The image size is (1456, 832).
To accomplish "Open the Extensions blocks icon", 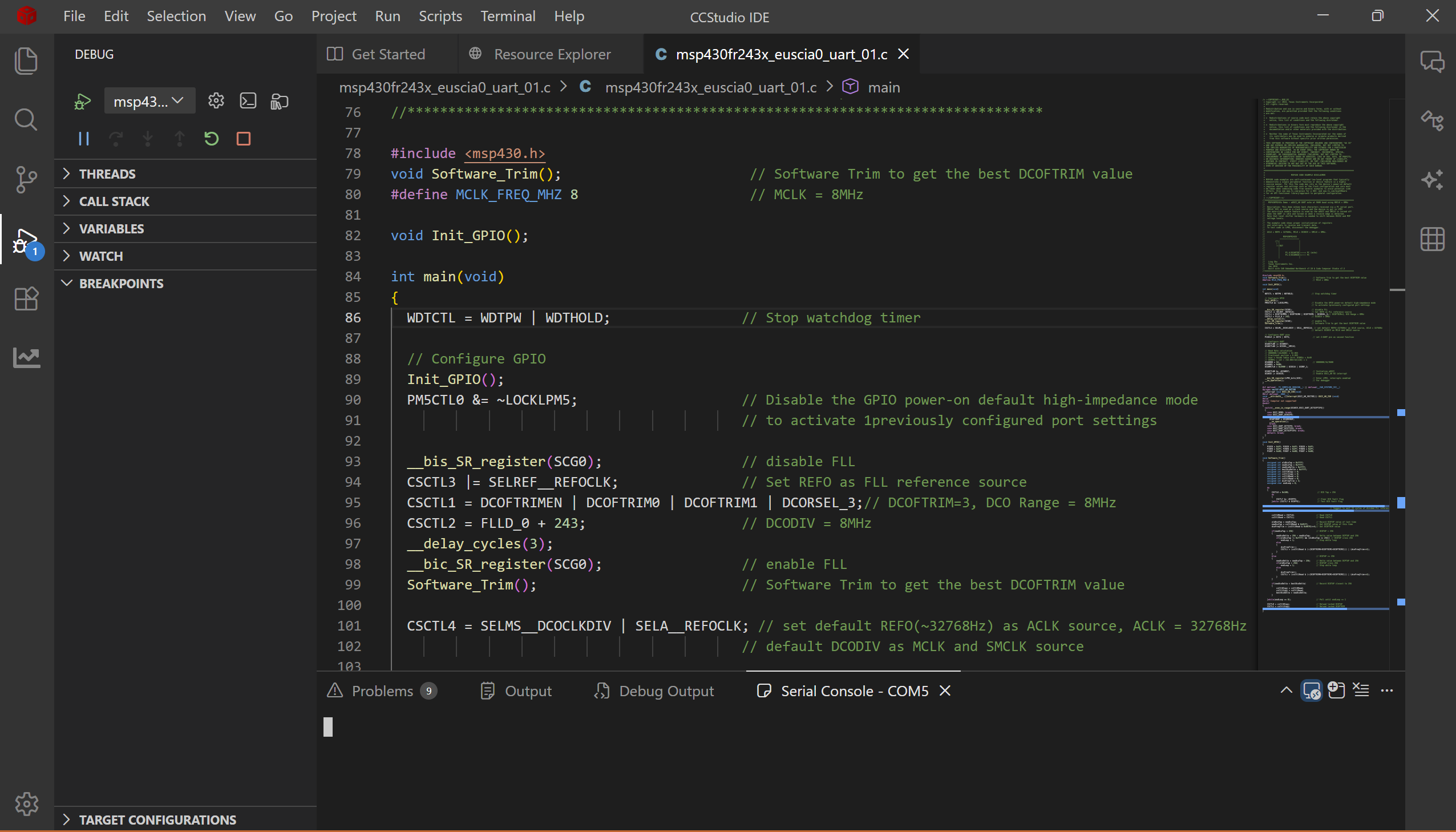I will pos(26,298).
